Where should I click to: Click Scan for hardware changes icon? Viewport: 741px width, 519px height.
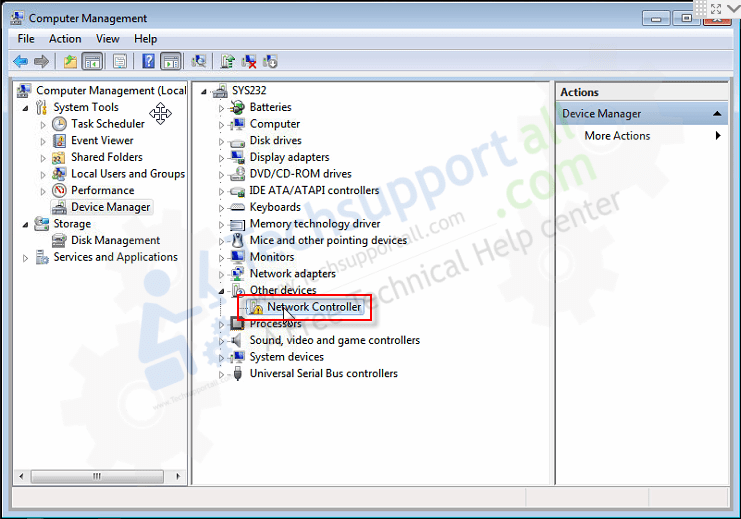click(x=199, y=61)
